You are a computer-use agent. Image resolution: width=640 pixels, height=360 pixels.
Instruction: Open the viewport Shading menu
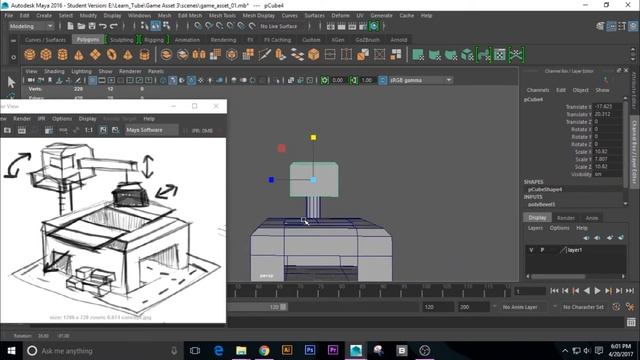click(x=54, y=71)
